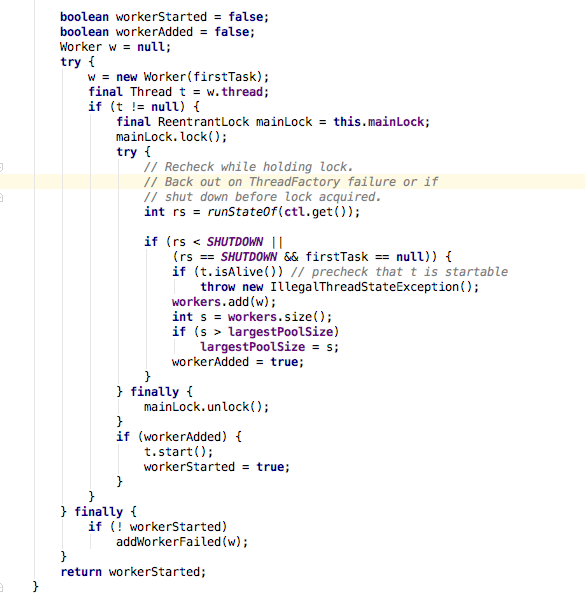This screenshot has width=585, height=603.
Task: Click the 'return workerStarted;' statement
Action: tap(133, 572)
